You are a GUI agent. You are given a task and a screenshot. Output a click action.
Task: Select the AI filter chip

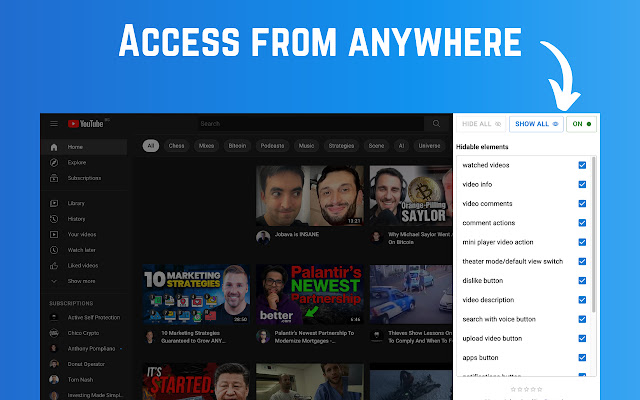point(401,146)
